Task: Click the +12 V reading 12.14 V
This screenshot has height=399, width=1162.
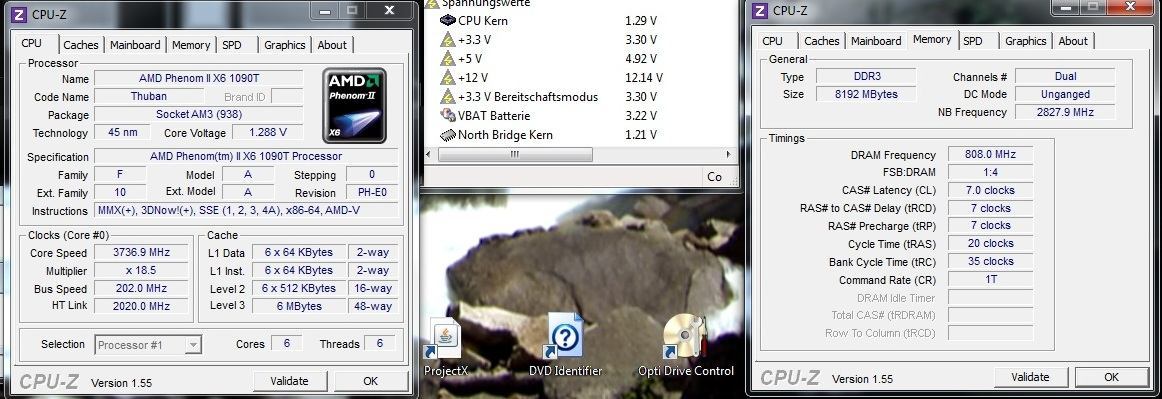Action: click(x=644, y=77)
